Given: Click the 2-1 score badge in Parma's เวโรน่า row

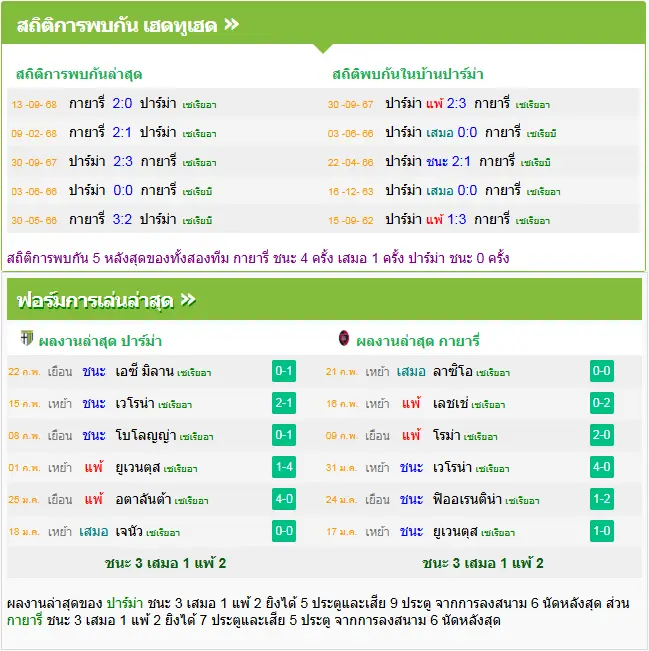Looking at the screenshot, I should click(x=284, y=403).
